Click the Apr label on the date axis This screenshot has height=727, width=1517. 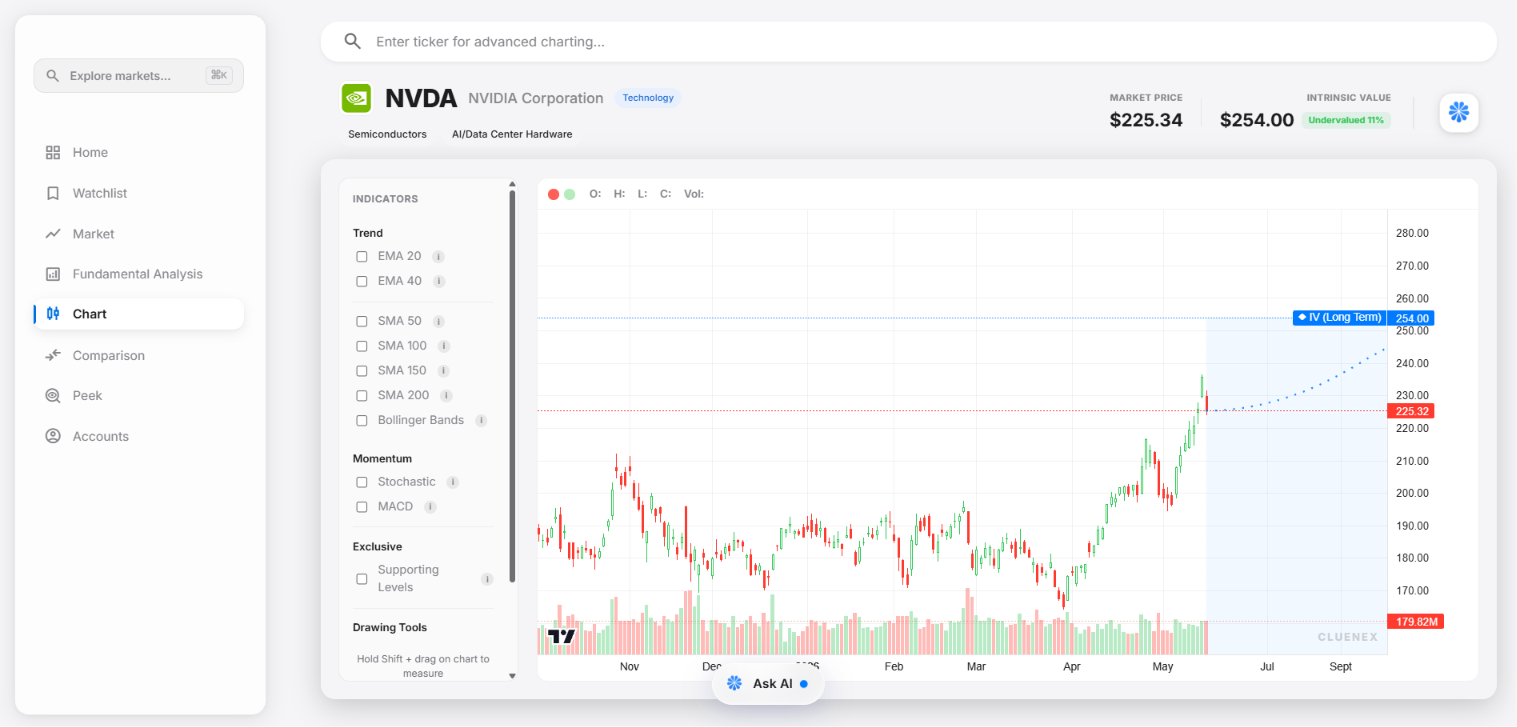tap(1072, 667)
